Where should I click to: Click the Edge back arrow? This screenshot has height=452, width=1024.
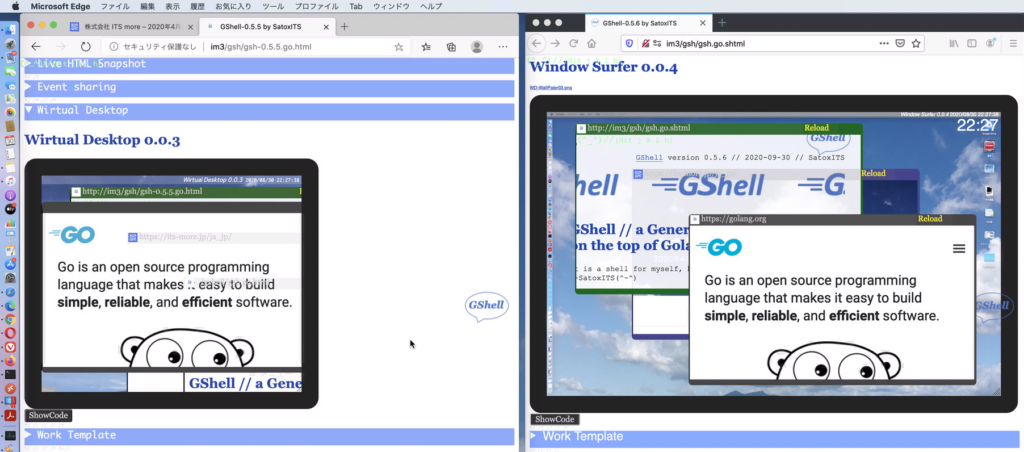point(37,46)
